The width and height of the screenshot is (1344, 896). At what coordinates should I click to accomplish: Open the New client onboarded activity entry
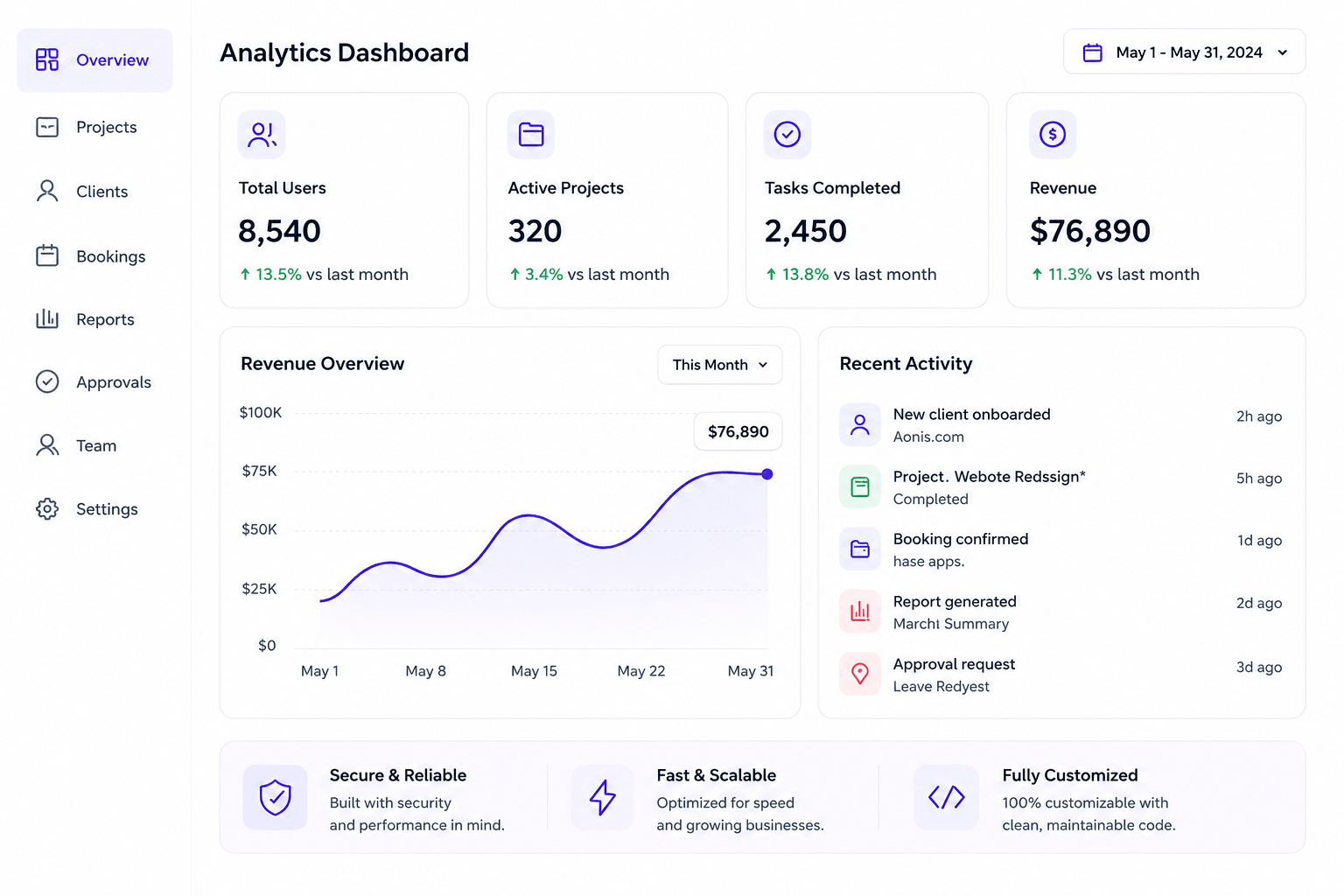coord(1060,424)
